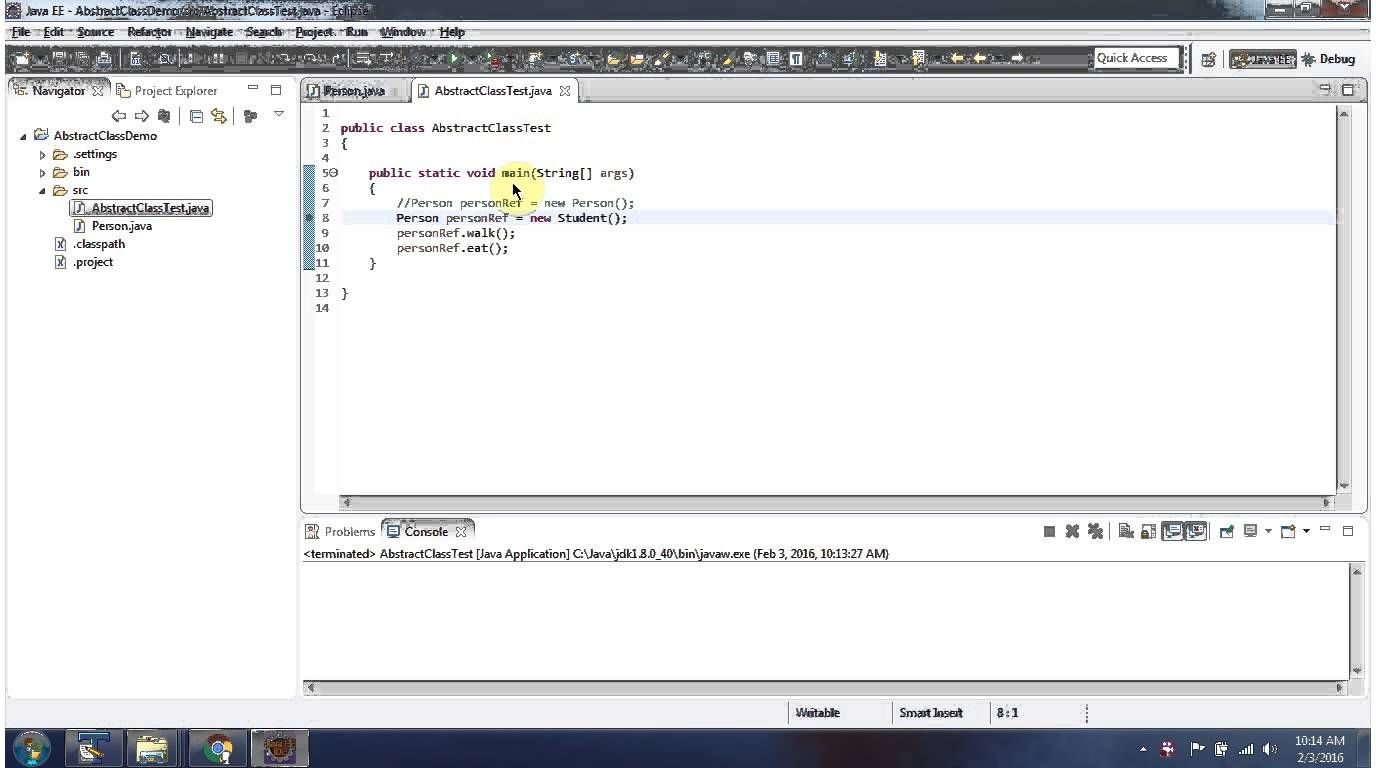Screen dimensions: 1376x768
Task: Select AbstractClassTest.java in Navigator tree
Action: tap(141, 208)
